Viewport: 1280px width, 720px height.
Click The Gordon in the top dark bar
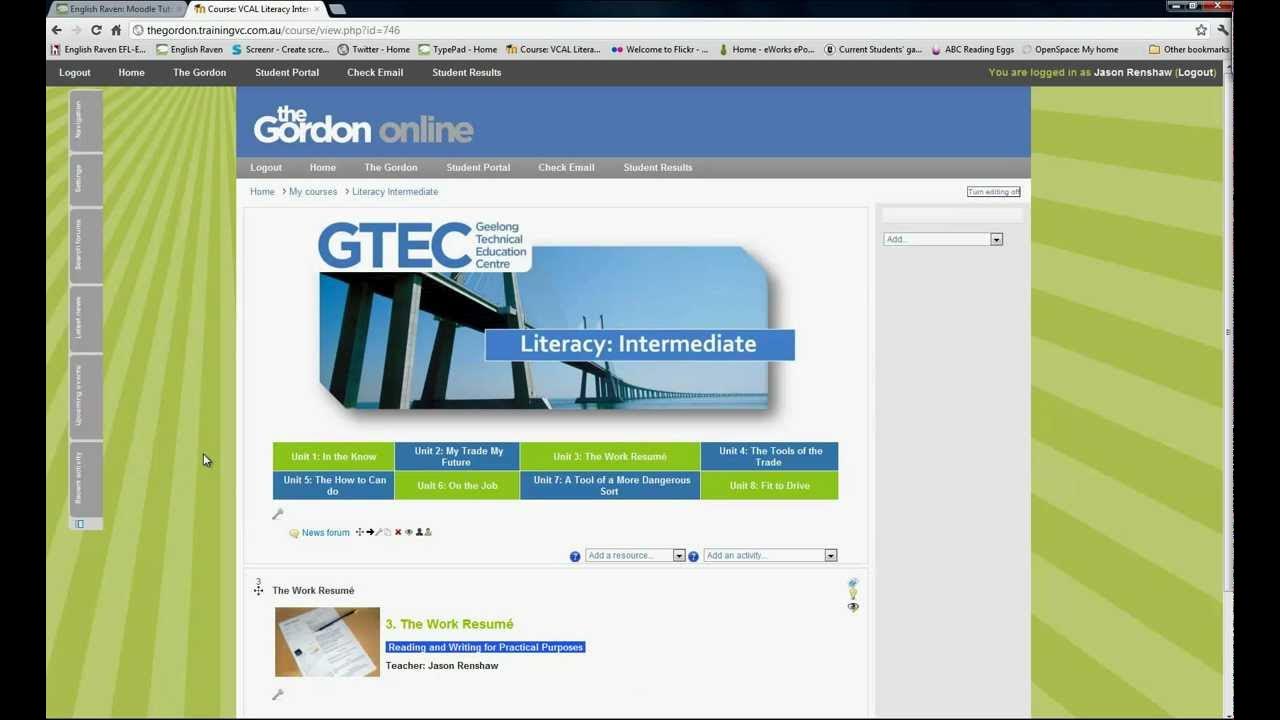pyautogui.click(x=199, y=72)
